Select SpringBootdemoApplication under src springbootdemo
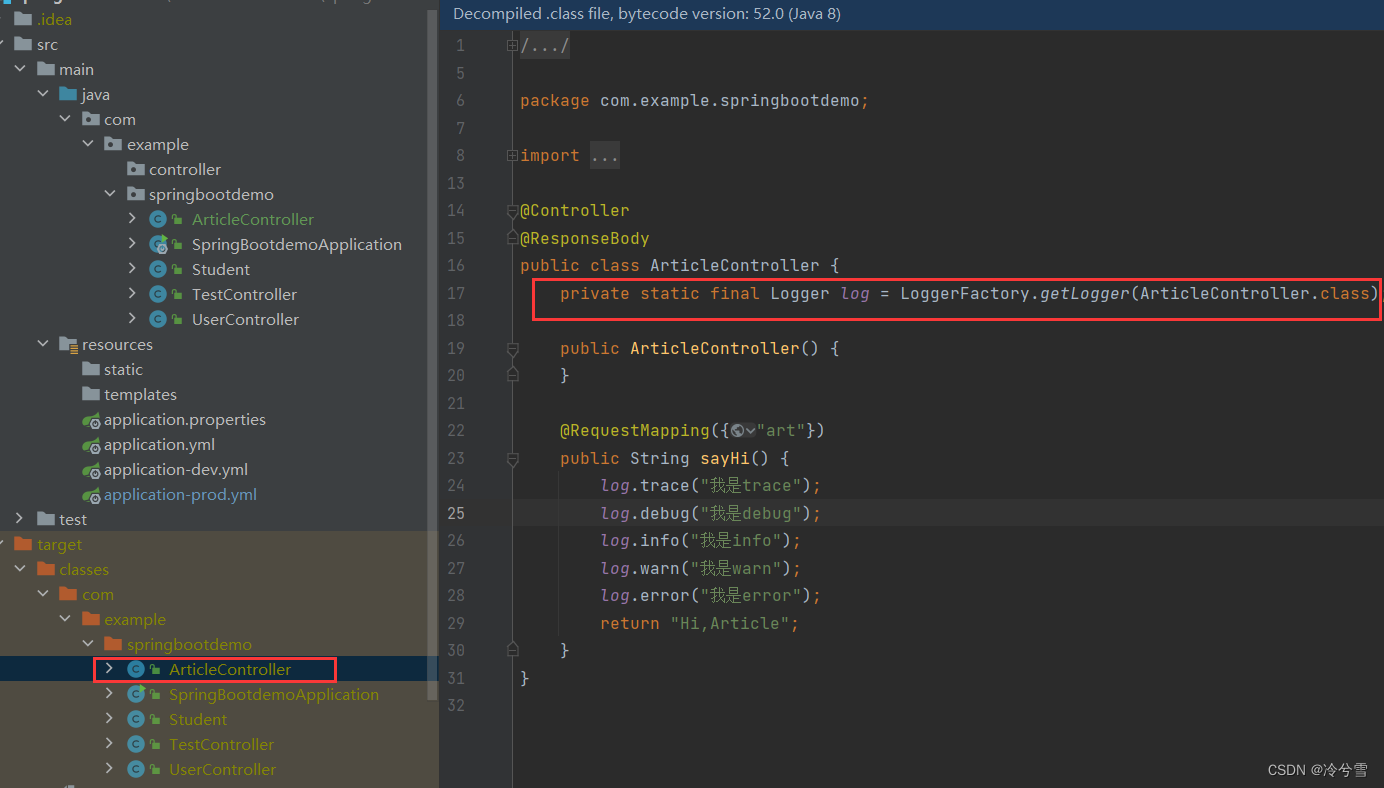1384x788 pixels. tap(297, 244)
